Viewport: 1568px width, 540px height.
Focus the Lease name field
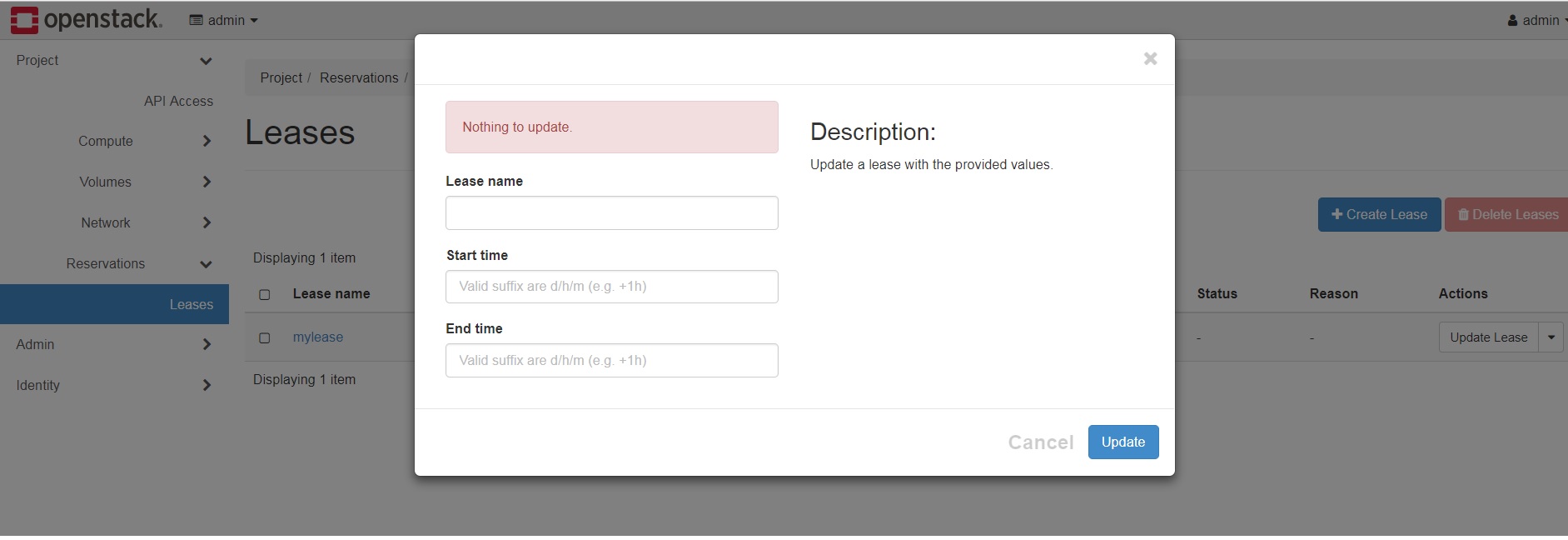[612, 213]
